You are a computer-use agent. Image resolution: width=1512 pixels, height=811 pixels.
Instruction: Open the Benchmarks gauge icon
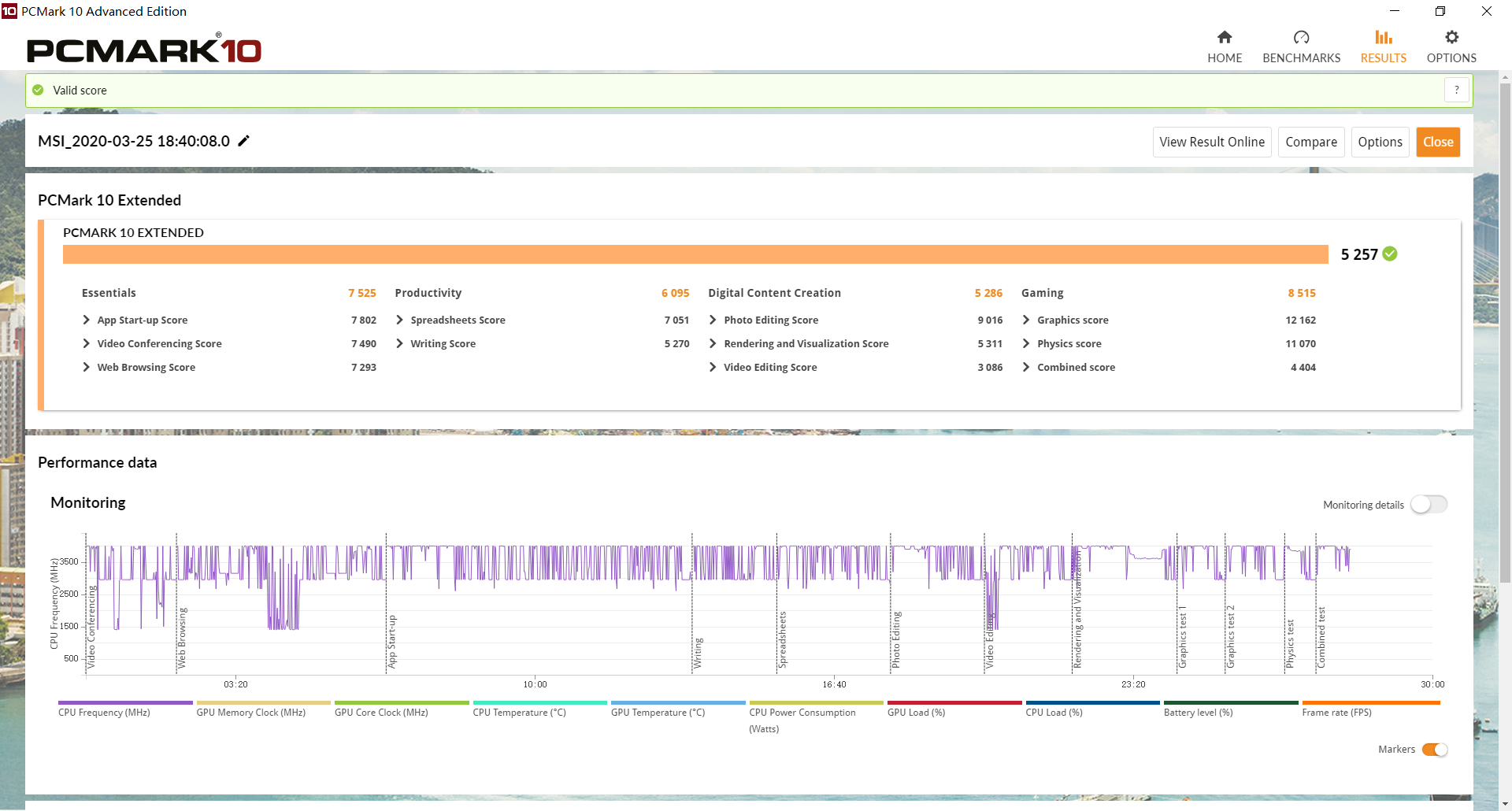click(1301, 37)
